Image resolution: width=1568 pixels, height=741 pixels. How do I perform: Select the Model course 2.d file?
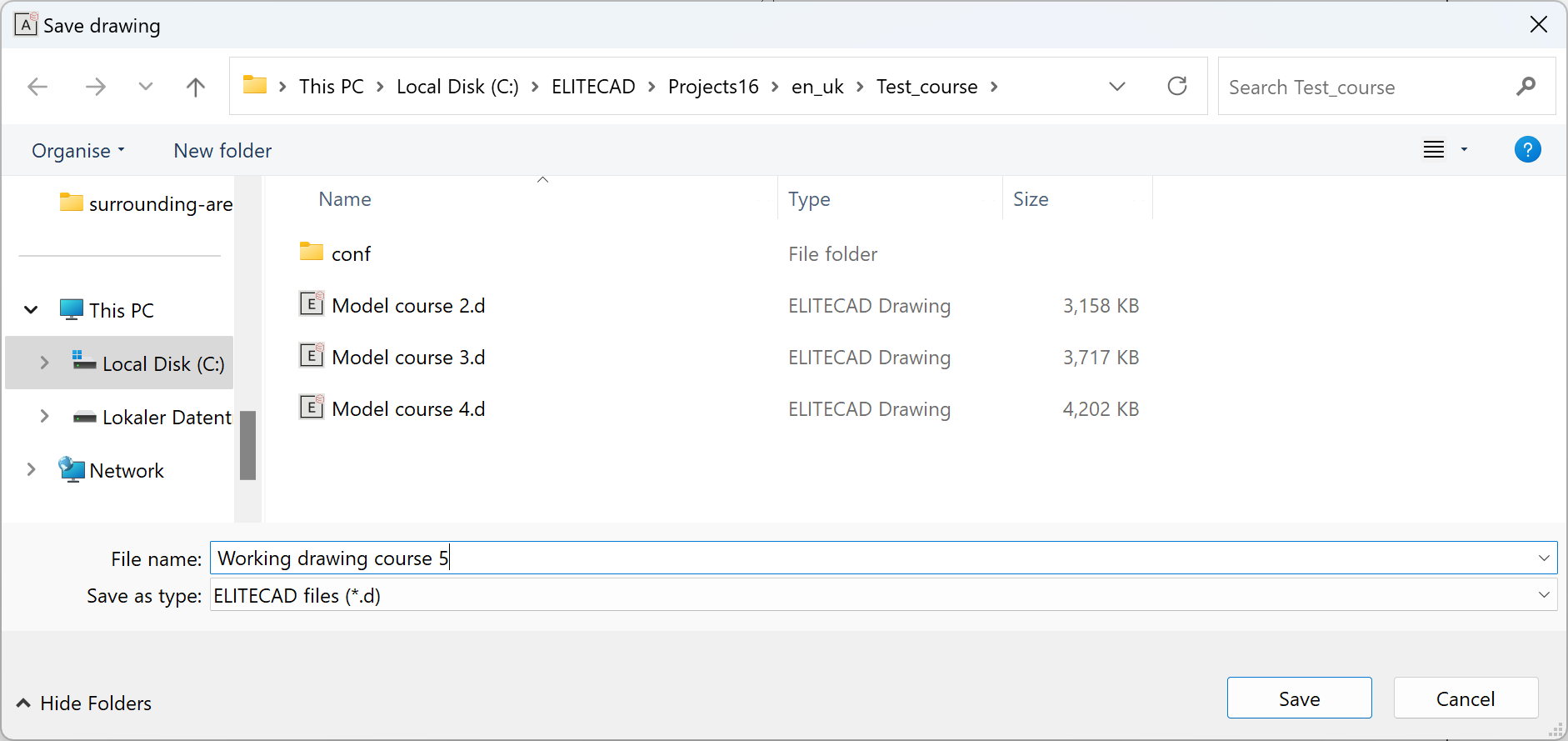pyautogui.click(x=407, y=306)
